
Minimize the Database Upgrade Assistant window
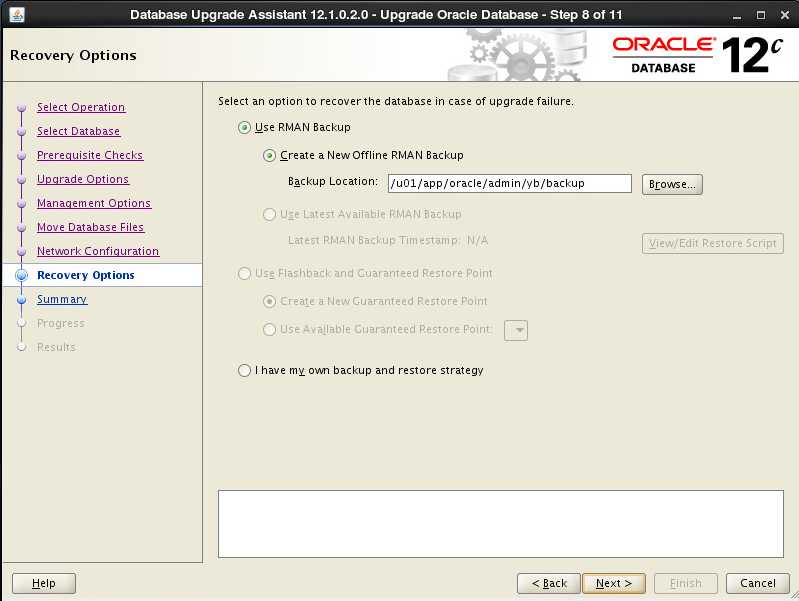pos(737,16)
